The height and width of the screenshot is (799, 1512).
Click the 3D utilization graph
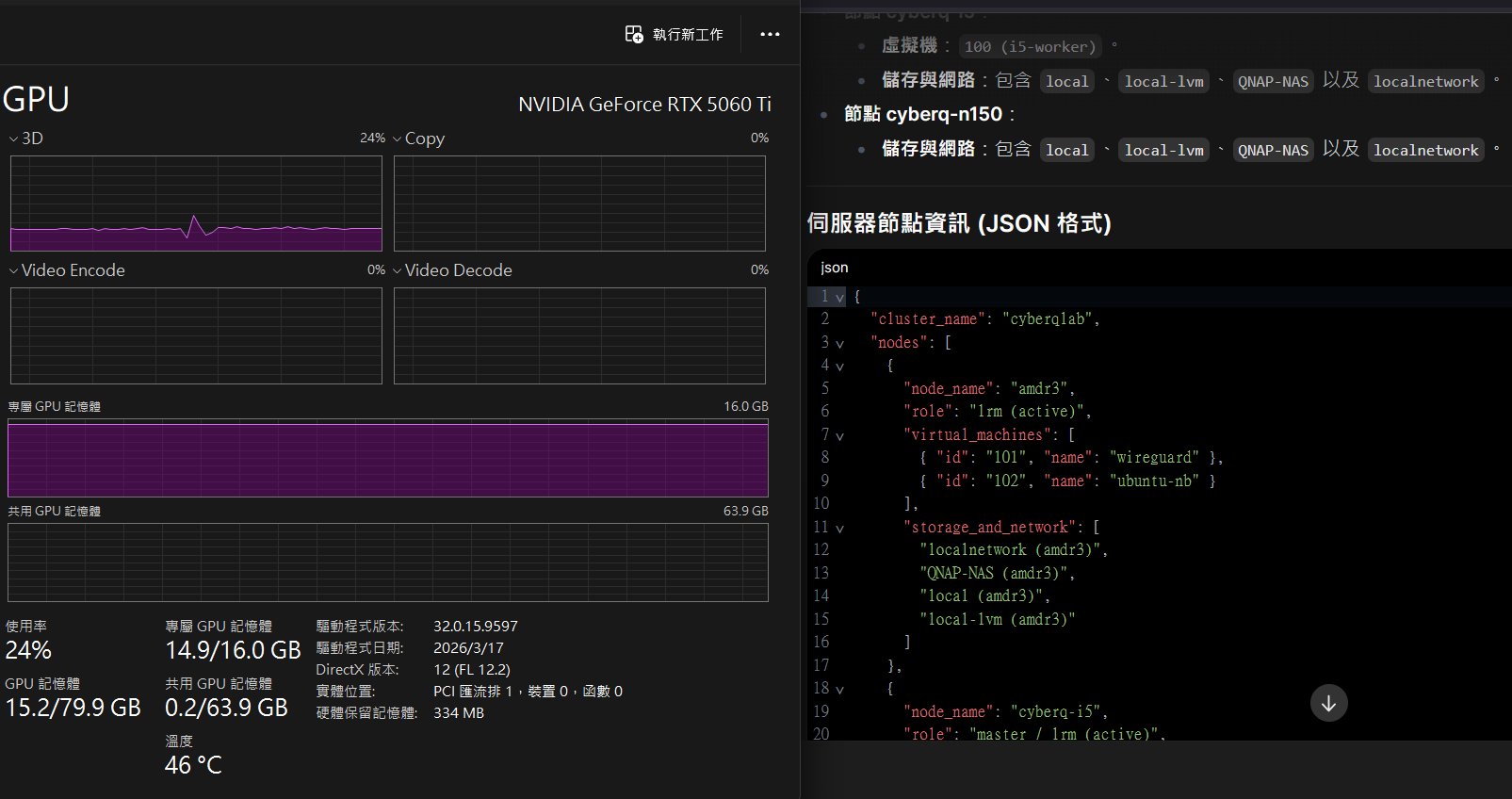[x=196, y=204]
